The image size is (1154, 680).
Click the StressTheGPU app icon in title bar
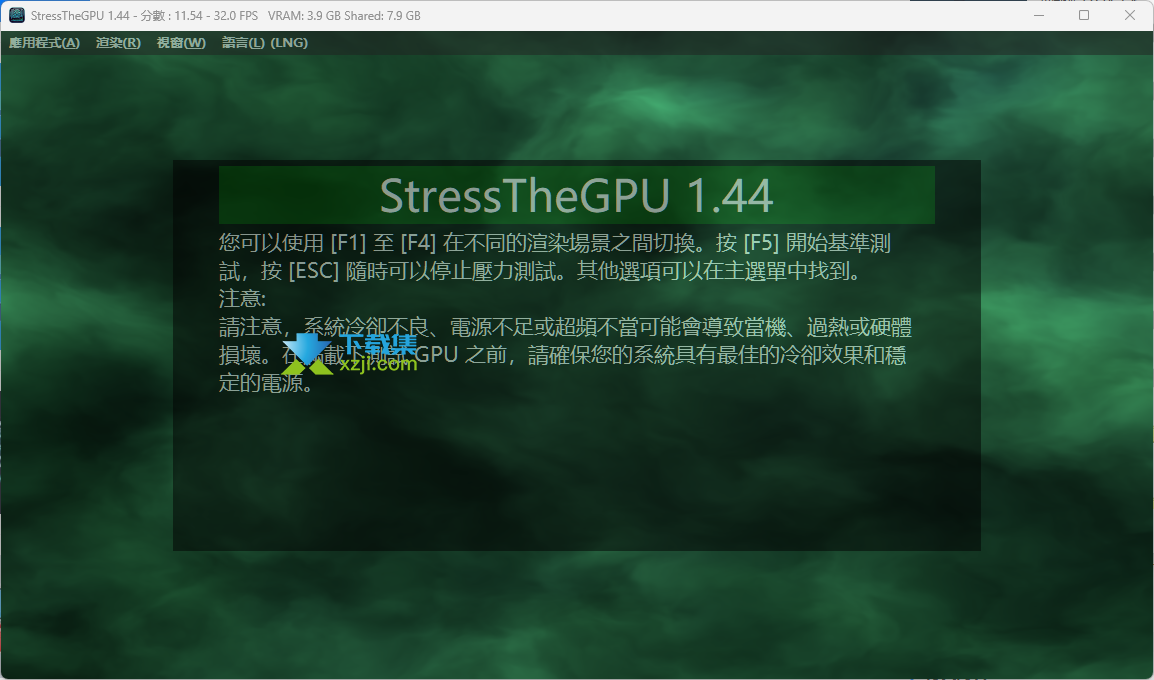pyautogui.click(x=17, y=16)
